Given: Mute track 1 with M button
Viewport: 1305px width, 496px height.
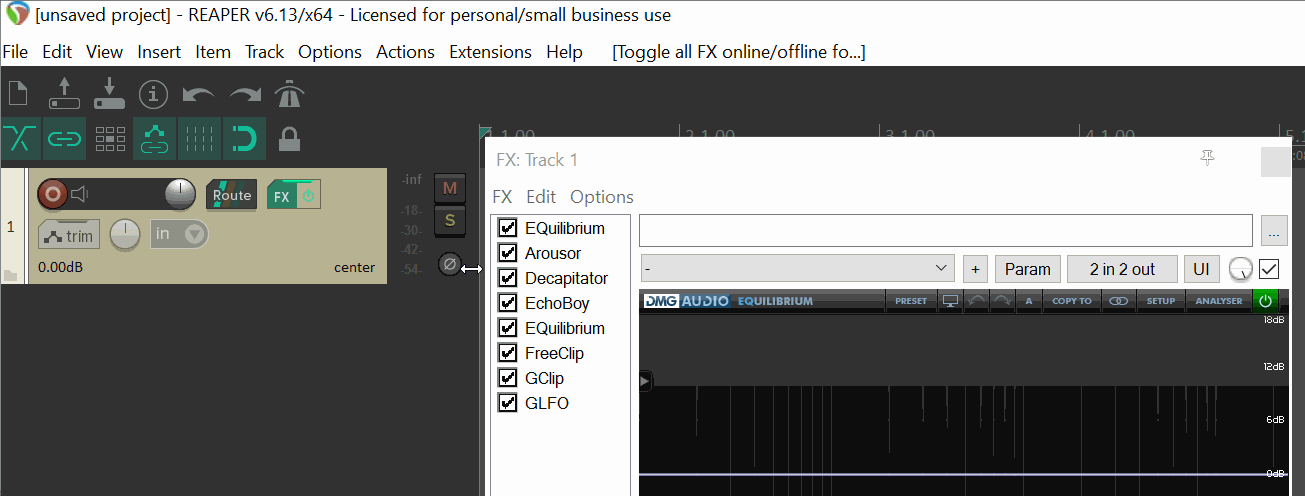Looking at the screenshot, I should 450,187.
